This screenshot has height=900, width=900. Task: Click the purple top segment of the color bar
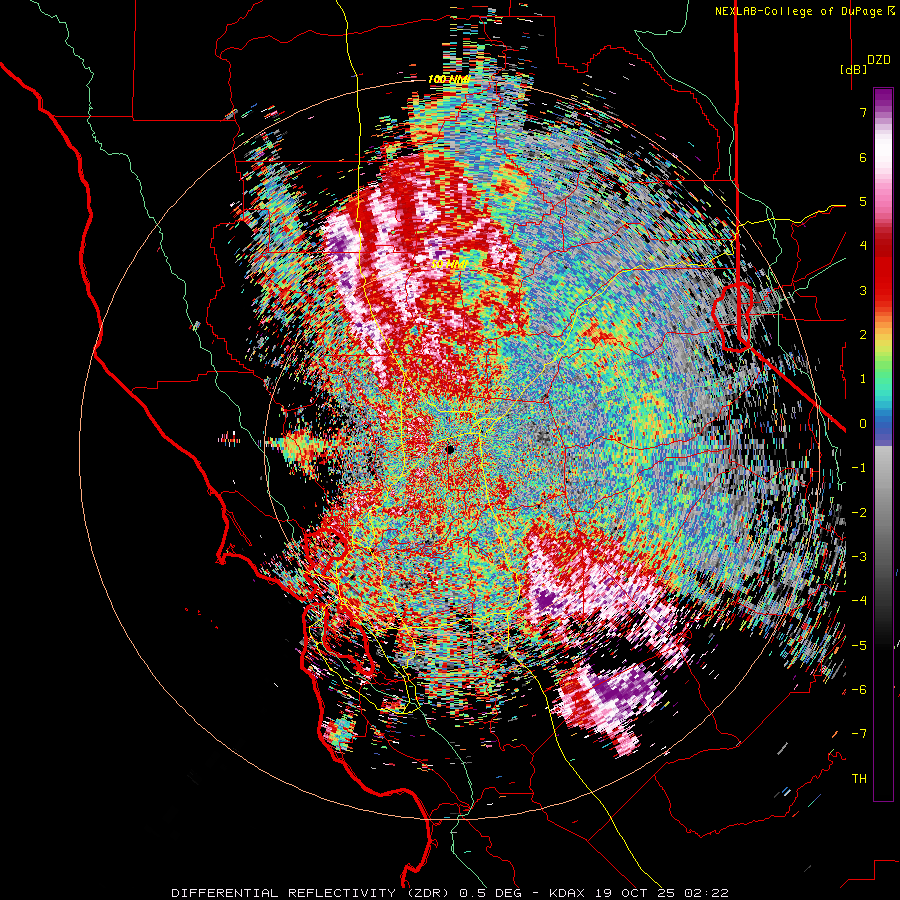pos(883,98)
